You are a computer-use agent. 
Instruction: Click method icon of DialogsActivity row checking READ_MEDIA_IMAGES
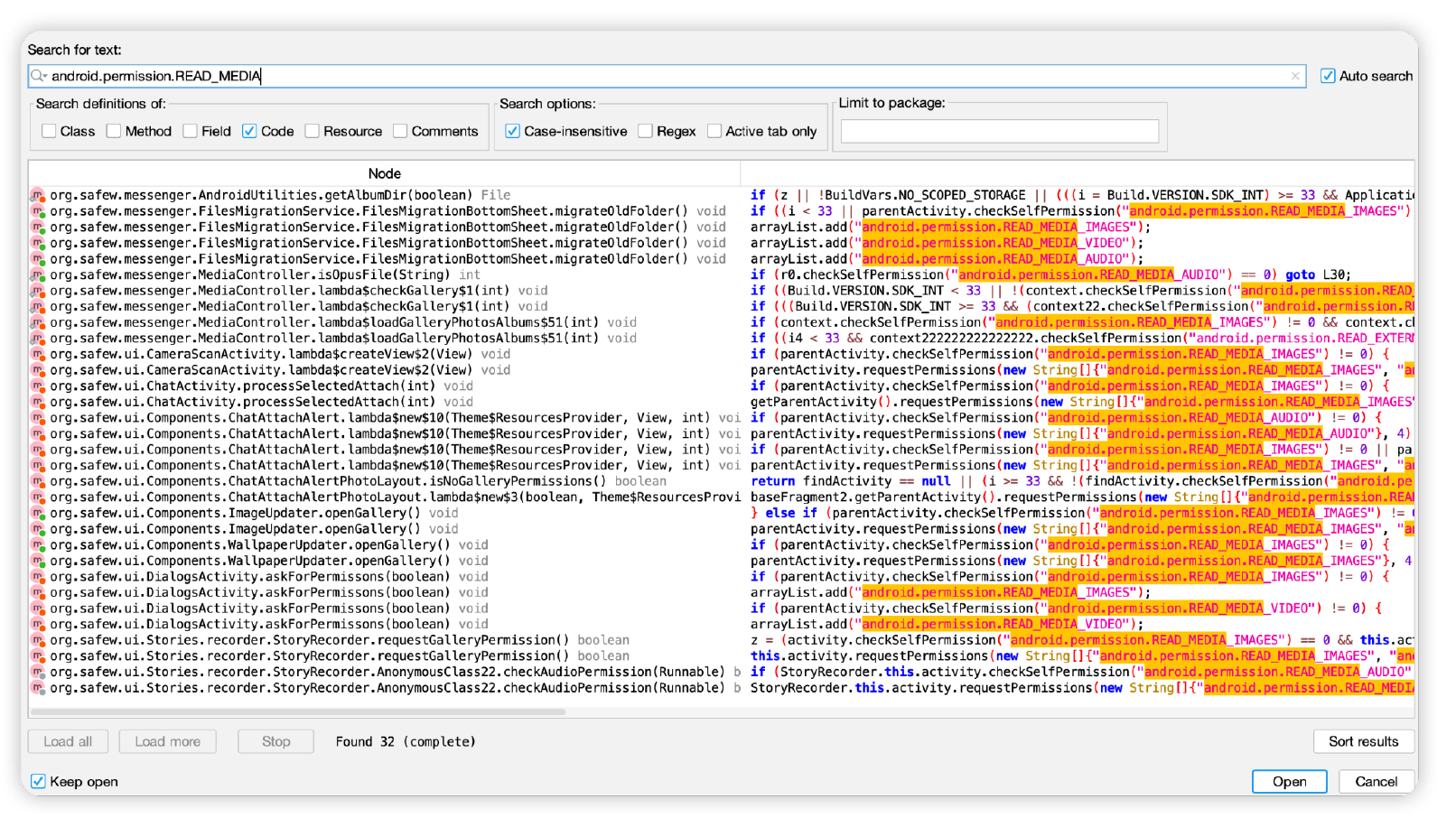pyautogui.click(x=38, y=577)
